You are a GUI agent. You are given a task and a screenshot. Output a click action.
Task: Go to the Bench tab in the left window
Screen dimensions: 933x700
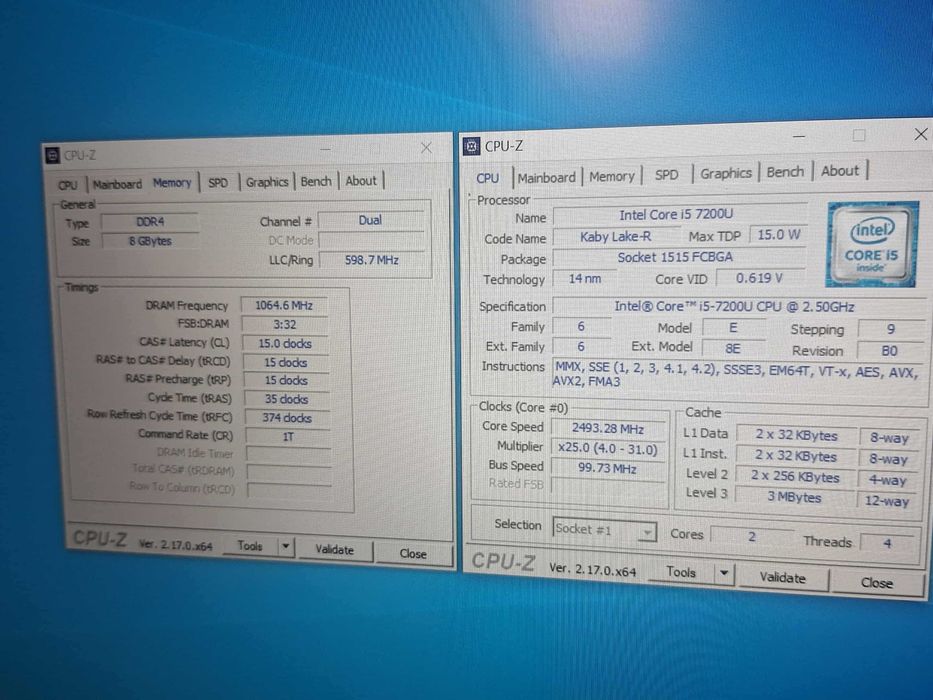click(316, 181)
